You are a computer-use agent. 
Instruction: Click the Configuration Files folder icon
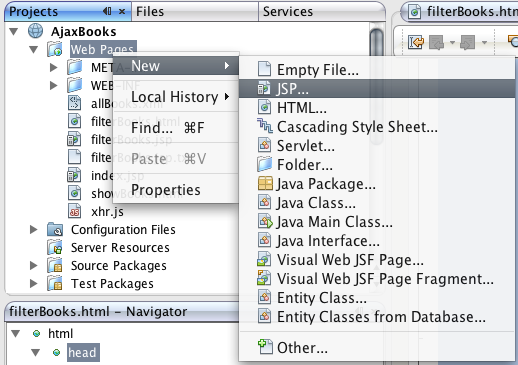click(x=55, y=229)
